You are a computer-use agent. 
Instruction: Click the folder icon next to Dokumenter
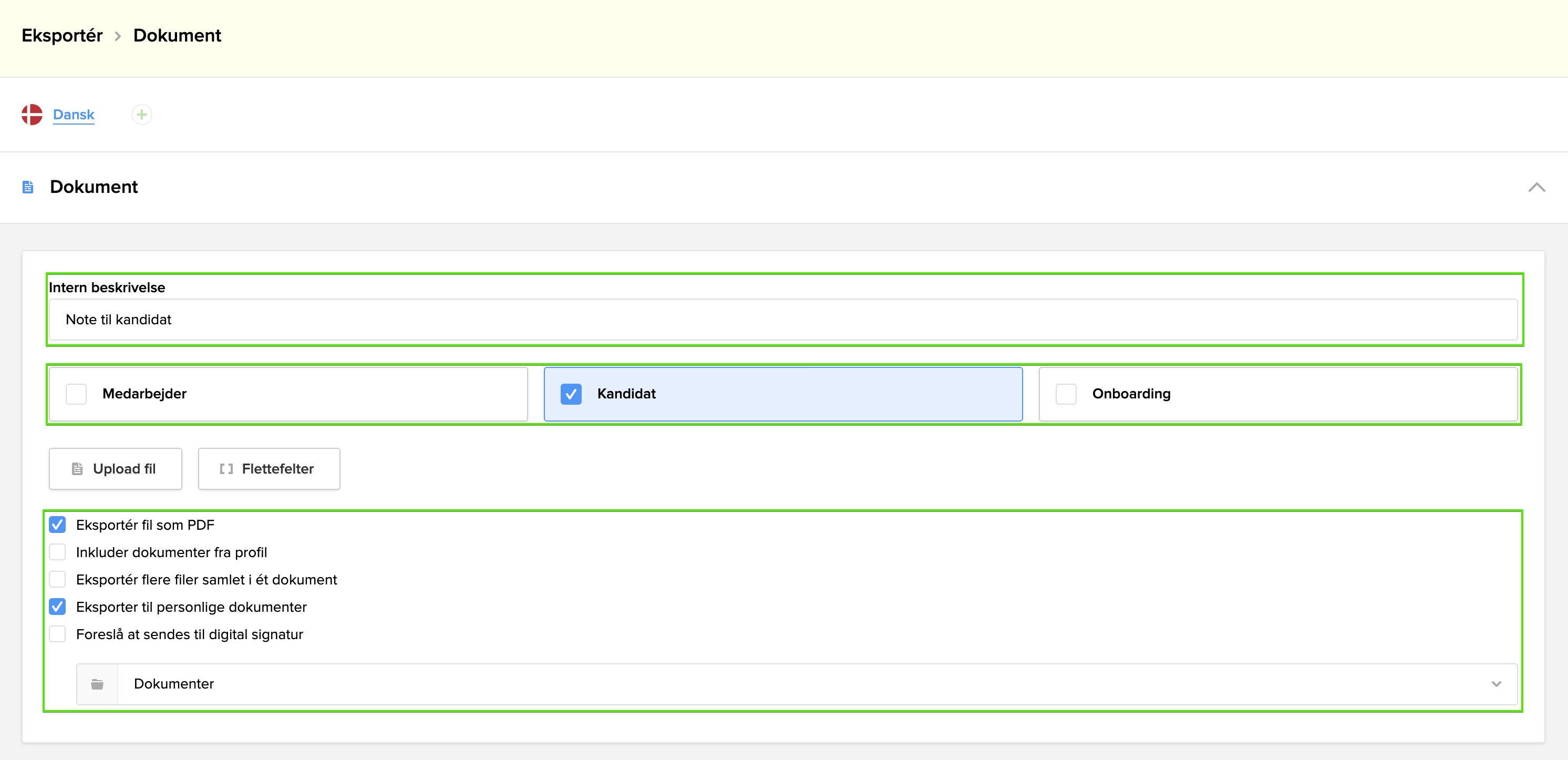point(97,684)
